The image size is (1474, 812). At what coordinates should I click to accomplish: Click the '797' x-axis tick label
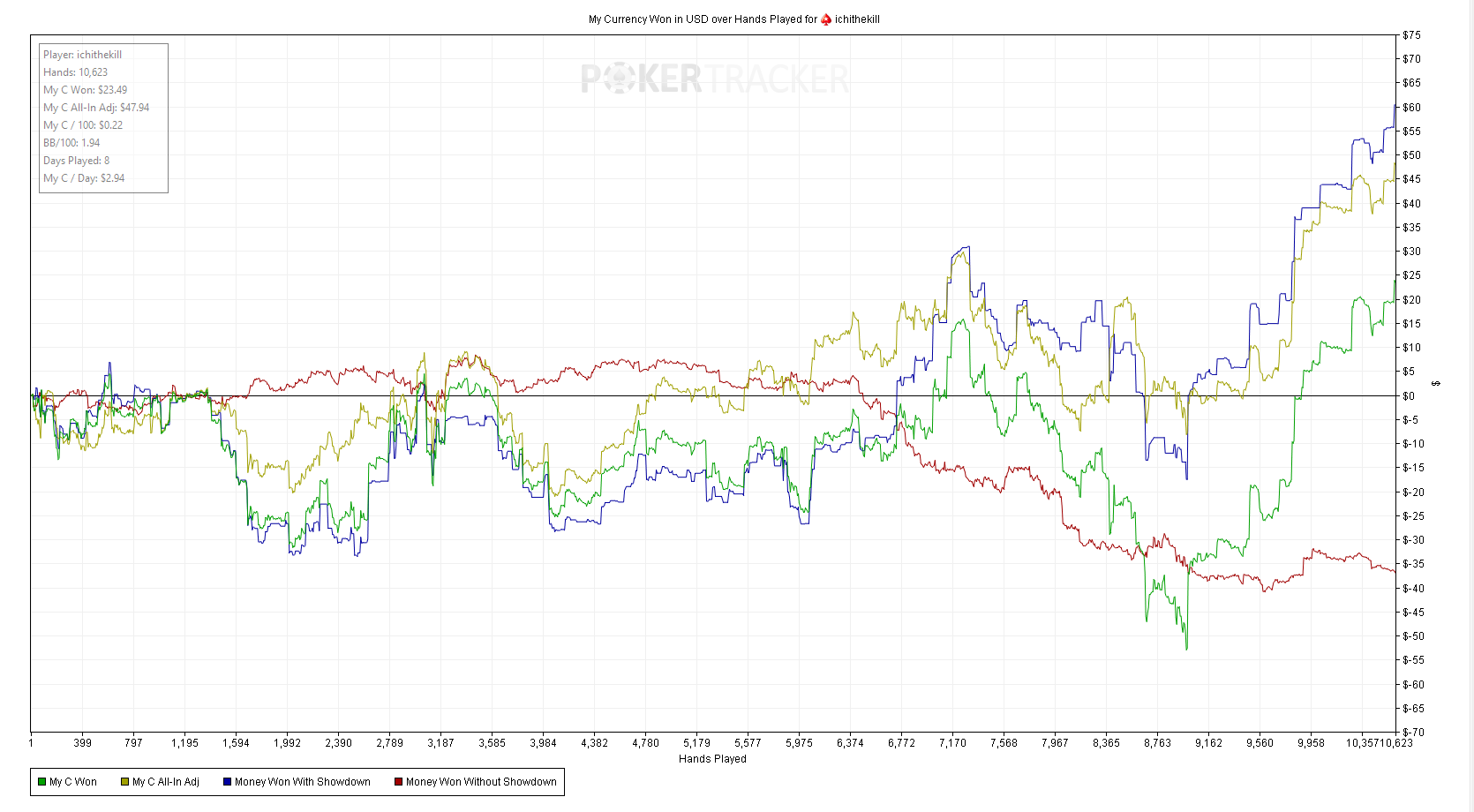[133, 743]
